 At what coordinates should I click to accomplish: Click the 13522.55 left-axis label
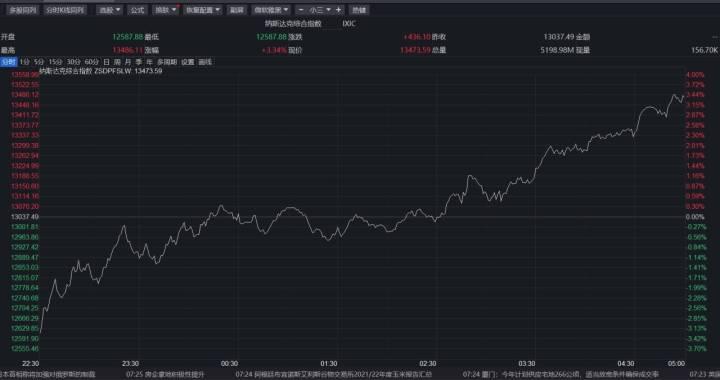point(25,85)
